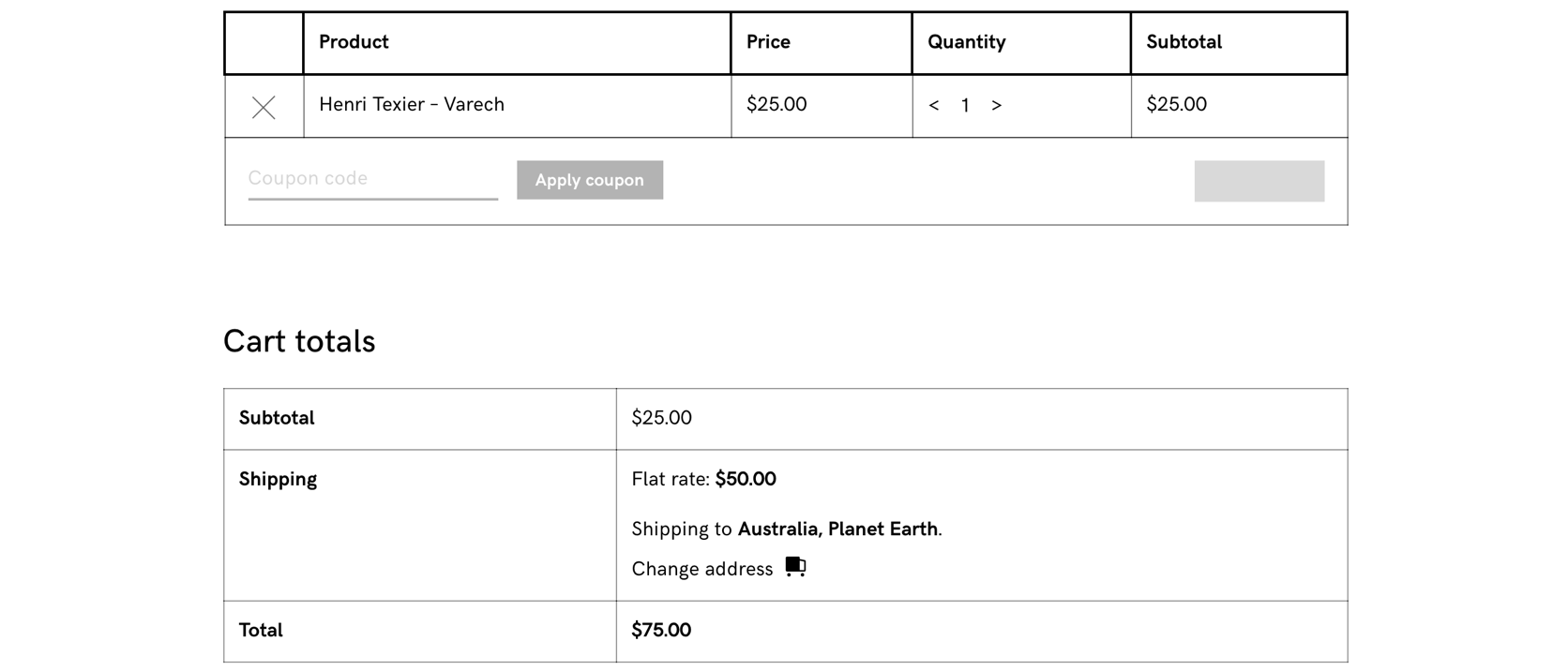Click the Cart totals heading
The height and width of the screenshot is (671, 1568).
coord(299,341)
